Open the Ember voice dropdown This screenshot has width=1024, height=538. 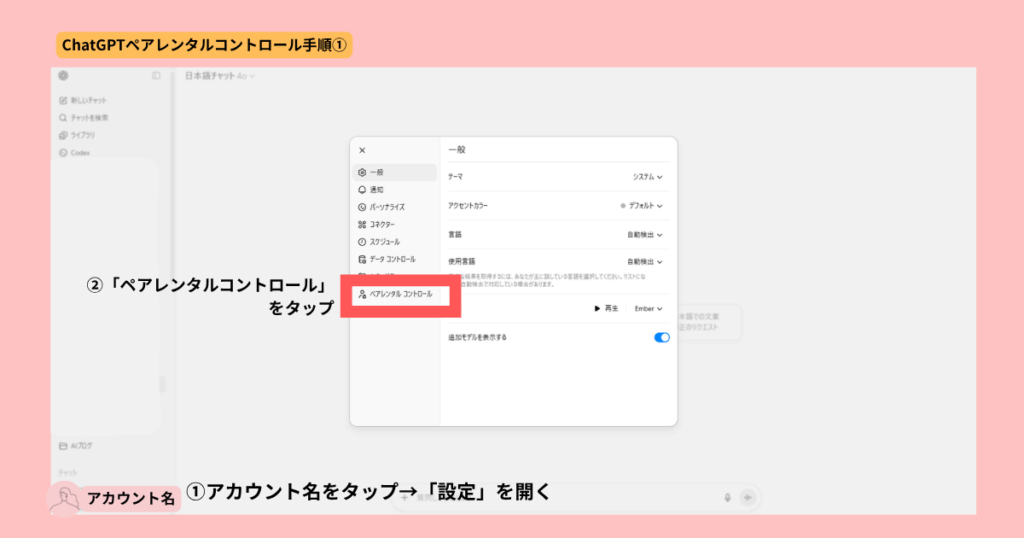[648, 309]
